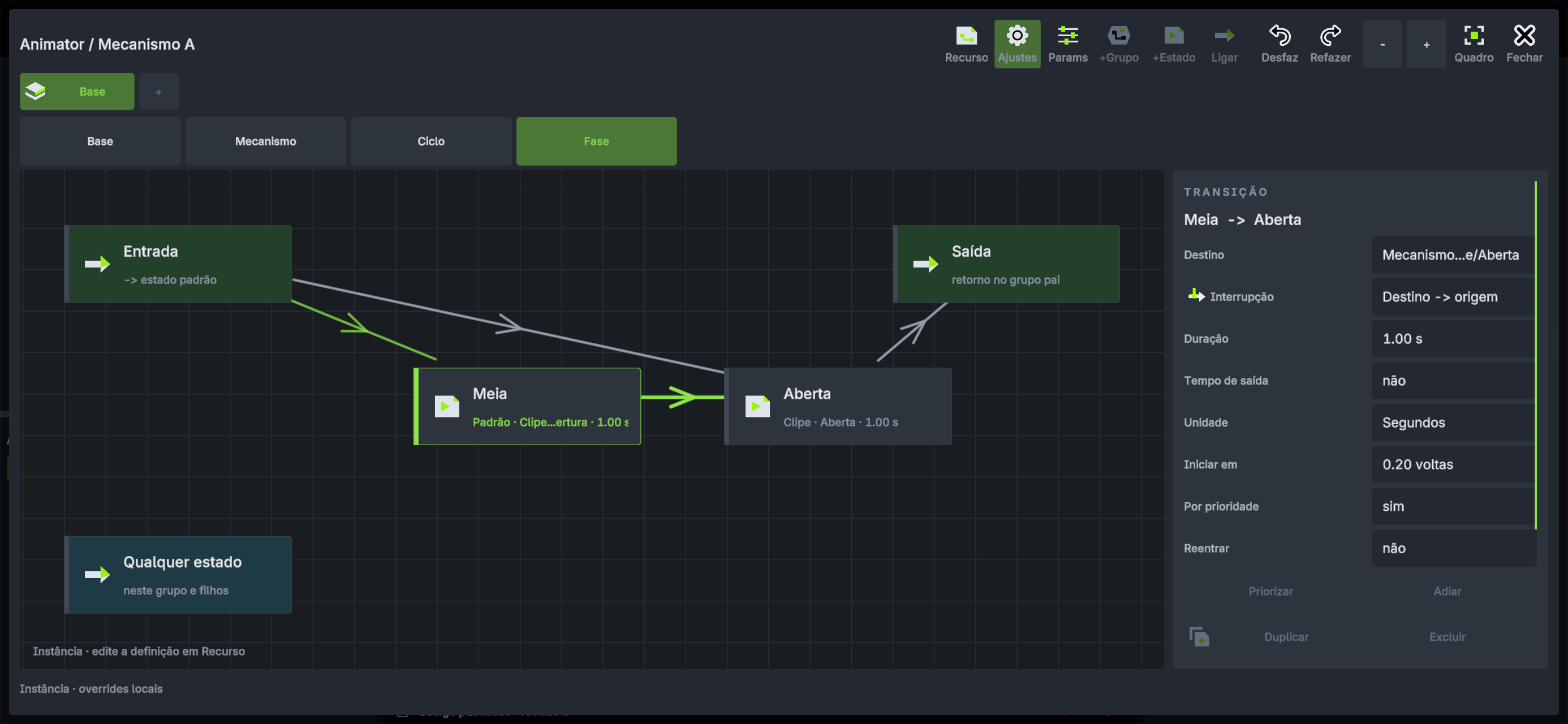Open the Recurso toolbar icon
Screen dimensions: 1568x724
pyautogui.click(x=966, y=44)
